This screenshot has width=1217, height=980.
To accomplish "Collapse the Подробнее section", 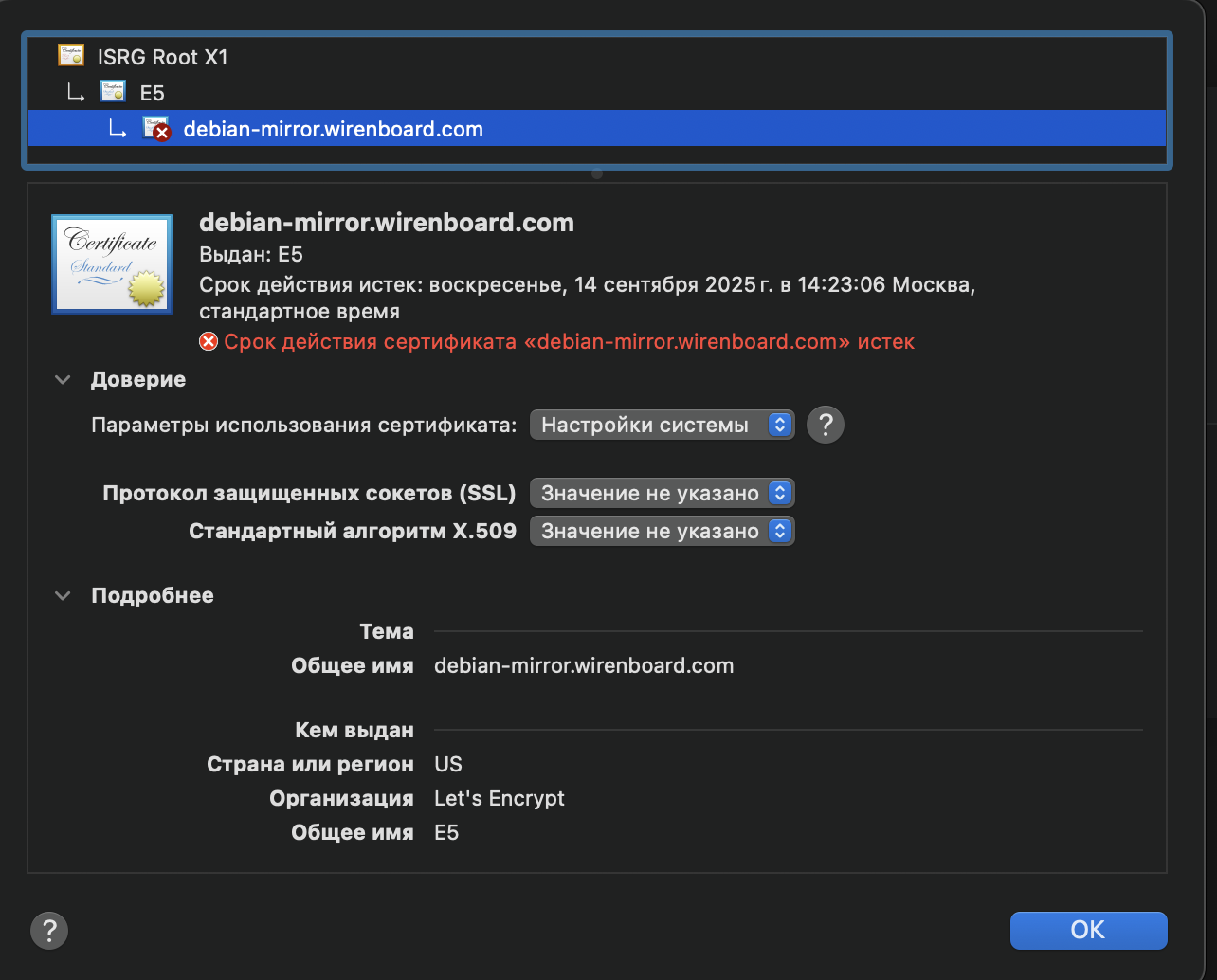I will click(64, 596).
